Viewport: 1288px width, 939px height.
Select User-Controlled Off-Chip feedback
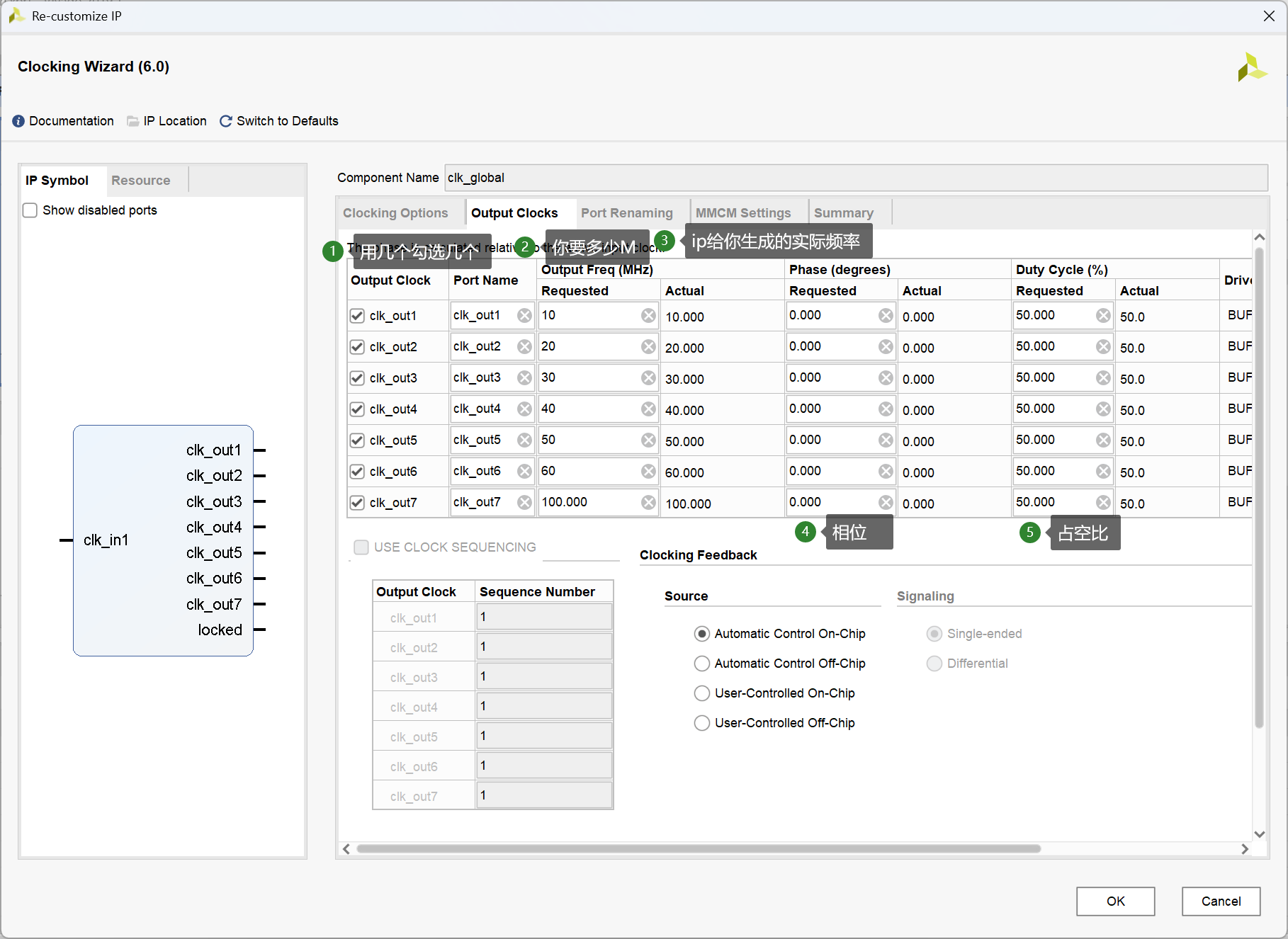click(701, 723)
